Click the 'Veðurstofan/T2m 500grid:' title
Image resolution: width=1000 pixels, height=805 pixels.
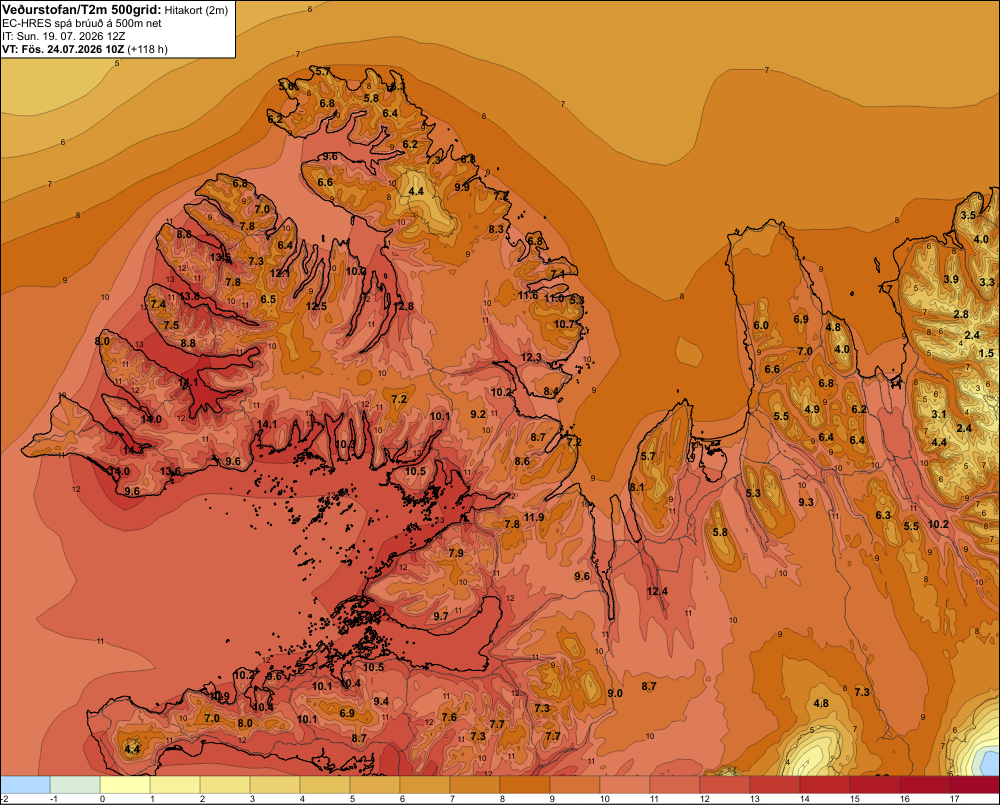82,10
